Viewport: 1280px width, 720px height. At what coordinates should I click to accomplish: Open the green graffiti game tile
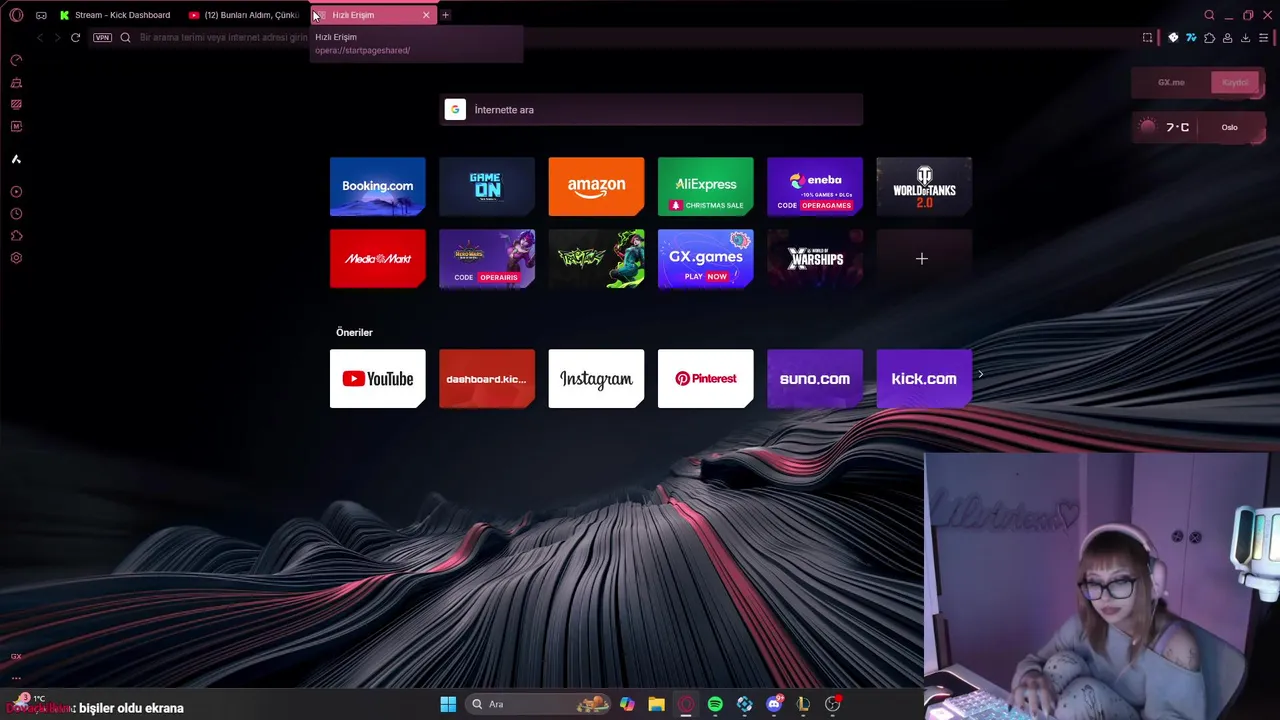point(596,259)
